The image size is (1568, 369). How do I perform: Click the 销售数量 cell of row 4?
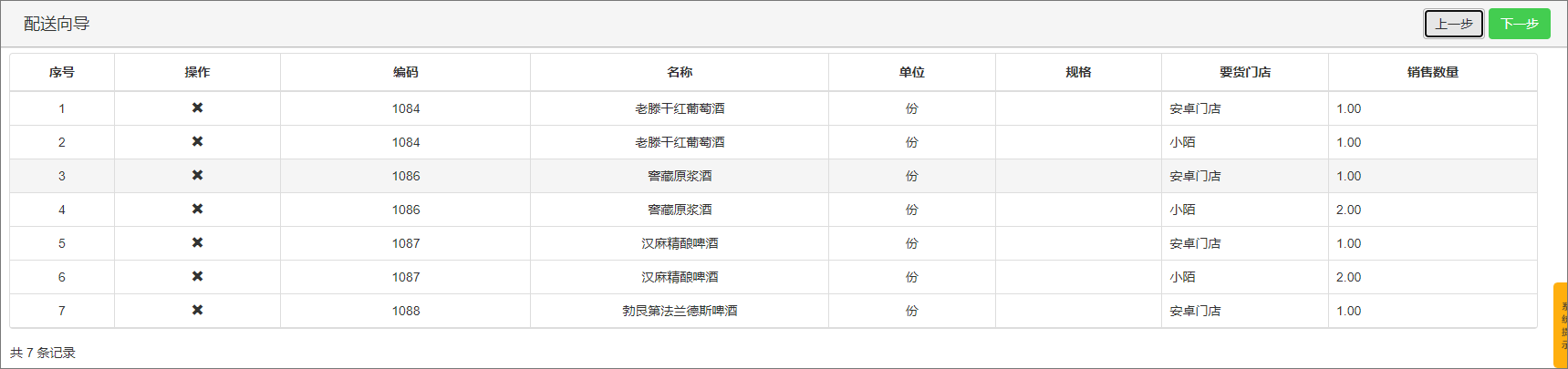point(1349,210)
